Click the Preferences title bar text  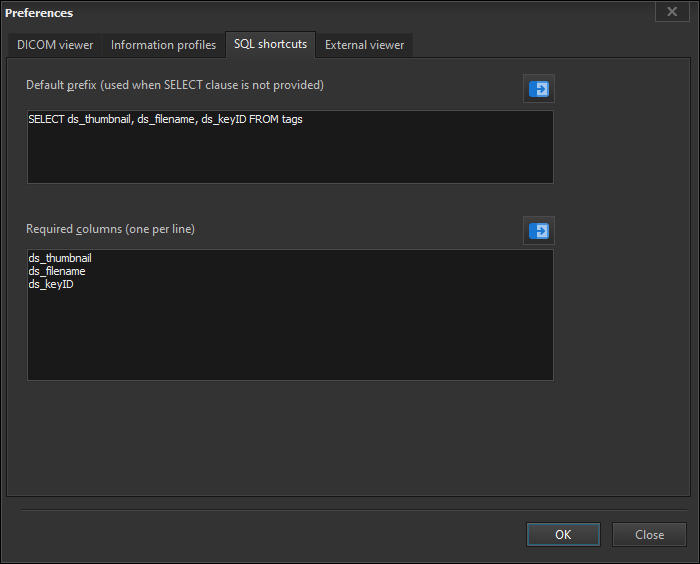coord(39,13)
